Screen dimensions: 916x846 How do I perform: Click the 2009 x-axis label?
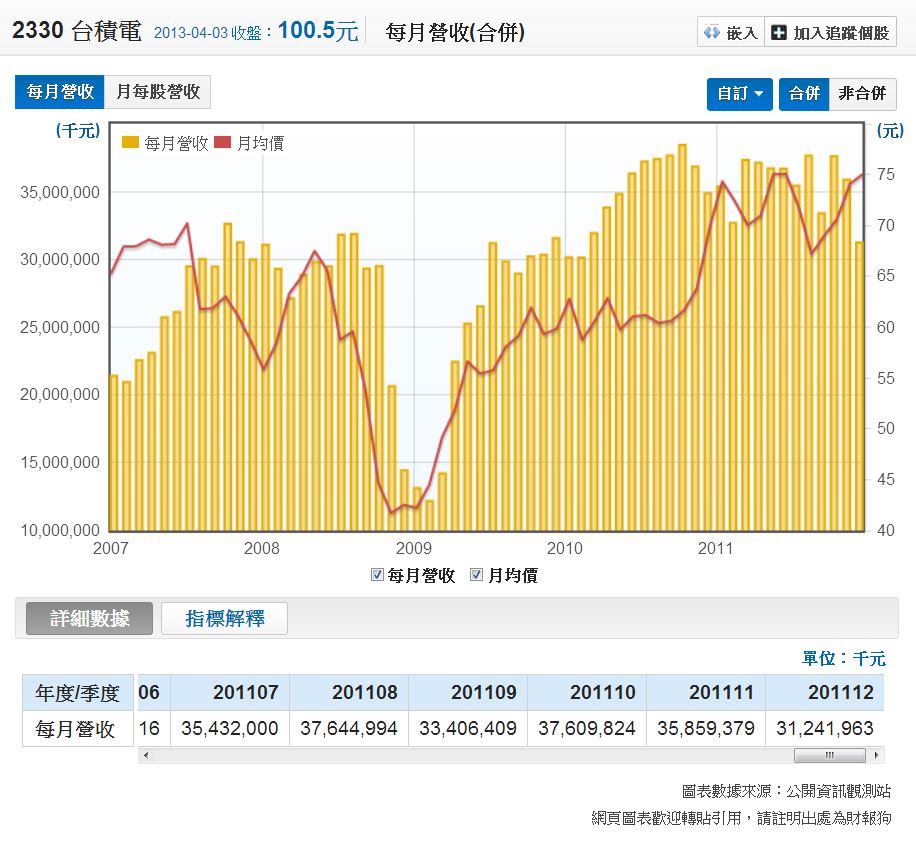pyautogui.click(x=414, y=548)
